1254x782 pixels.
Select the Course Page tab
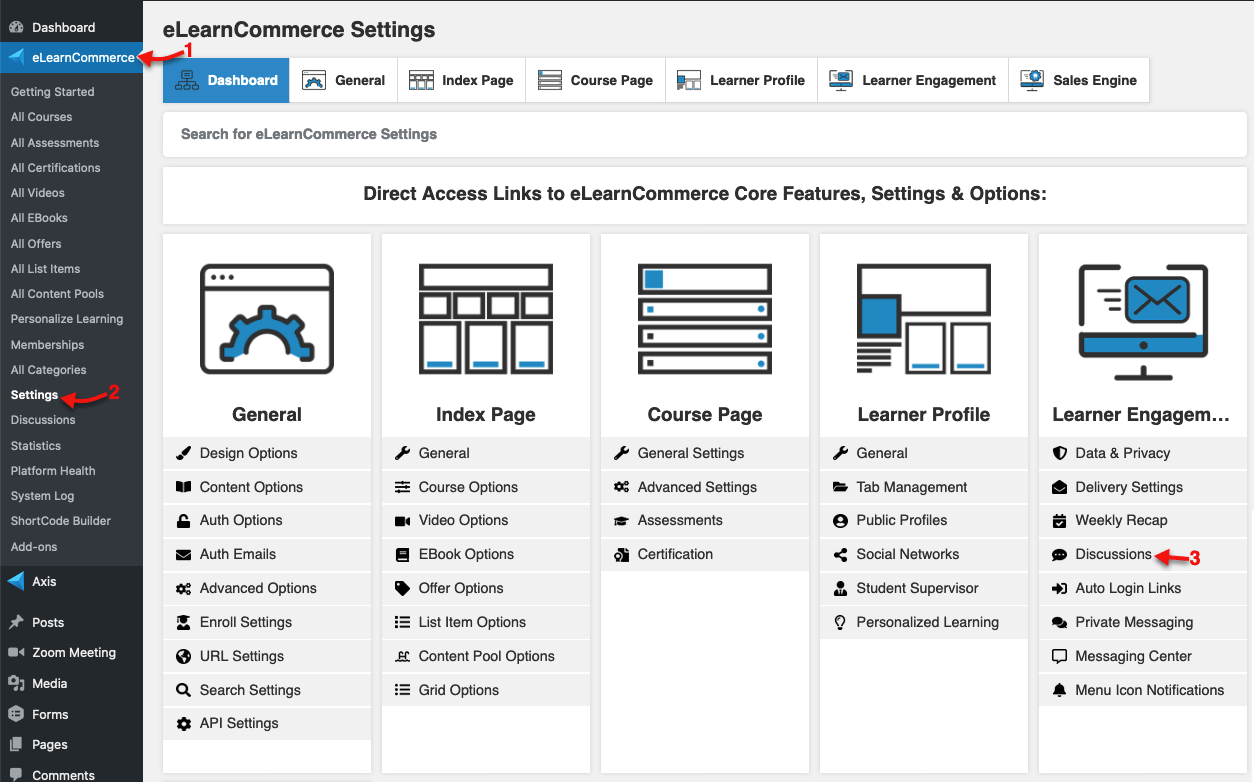point(595,80)
